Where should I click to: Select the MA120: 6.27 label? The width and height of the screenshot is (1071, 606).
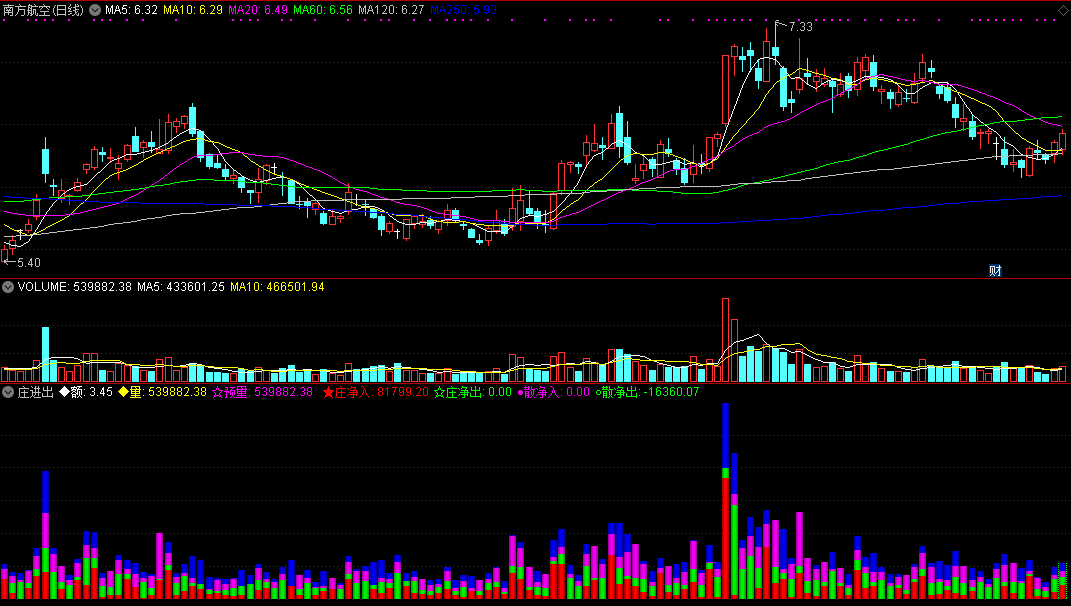391,10
